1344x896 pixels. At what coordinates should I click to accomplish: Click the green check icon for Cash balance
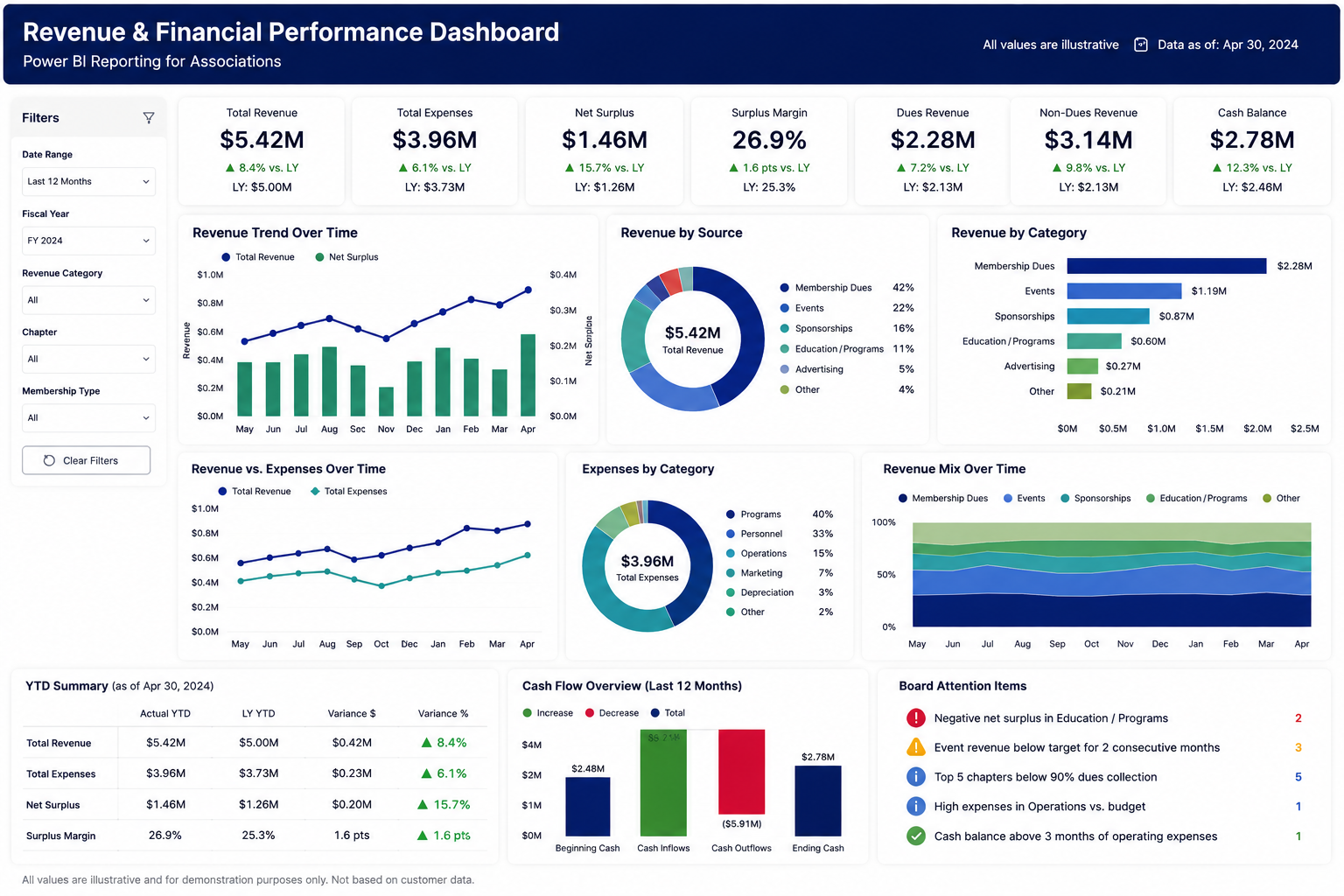pyautogui.click(x=915, y=836)
